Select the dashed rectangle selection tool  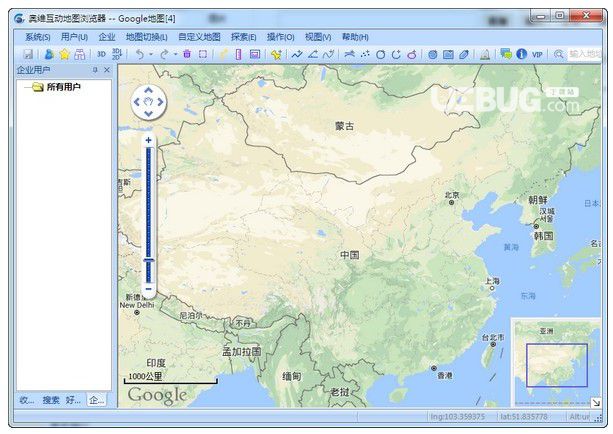(x=203, y=54)
